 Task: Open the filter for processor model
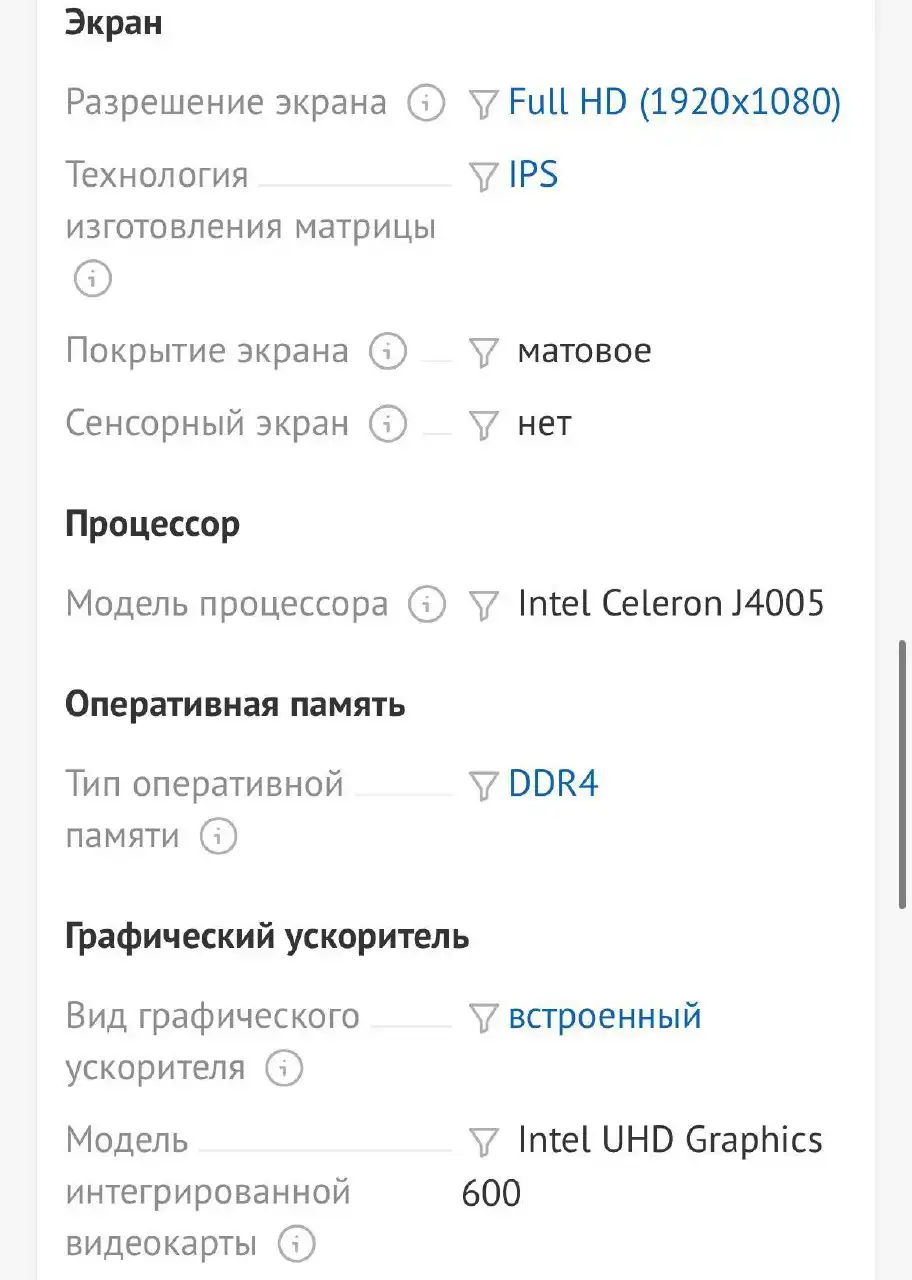pyautogui.click(x=485, y=604)
